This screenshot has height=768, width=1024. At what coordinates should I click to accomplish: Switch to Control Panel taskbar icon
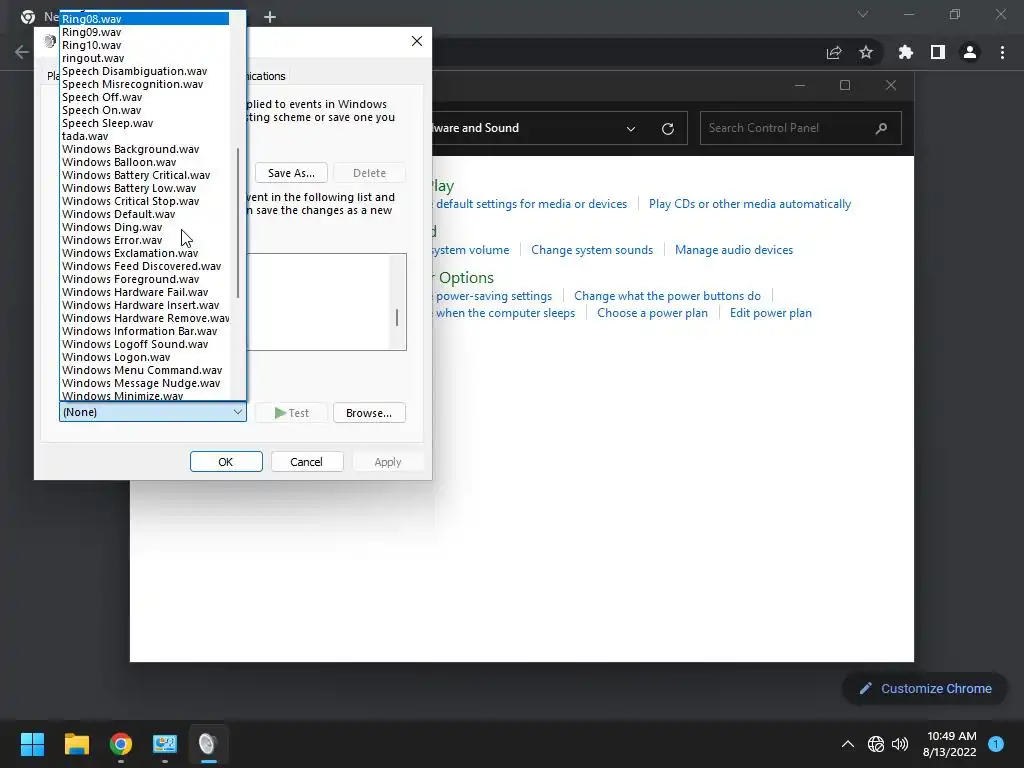165,743
